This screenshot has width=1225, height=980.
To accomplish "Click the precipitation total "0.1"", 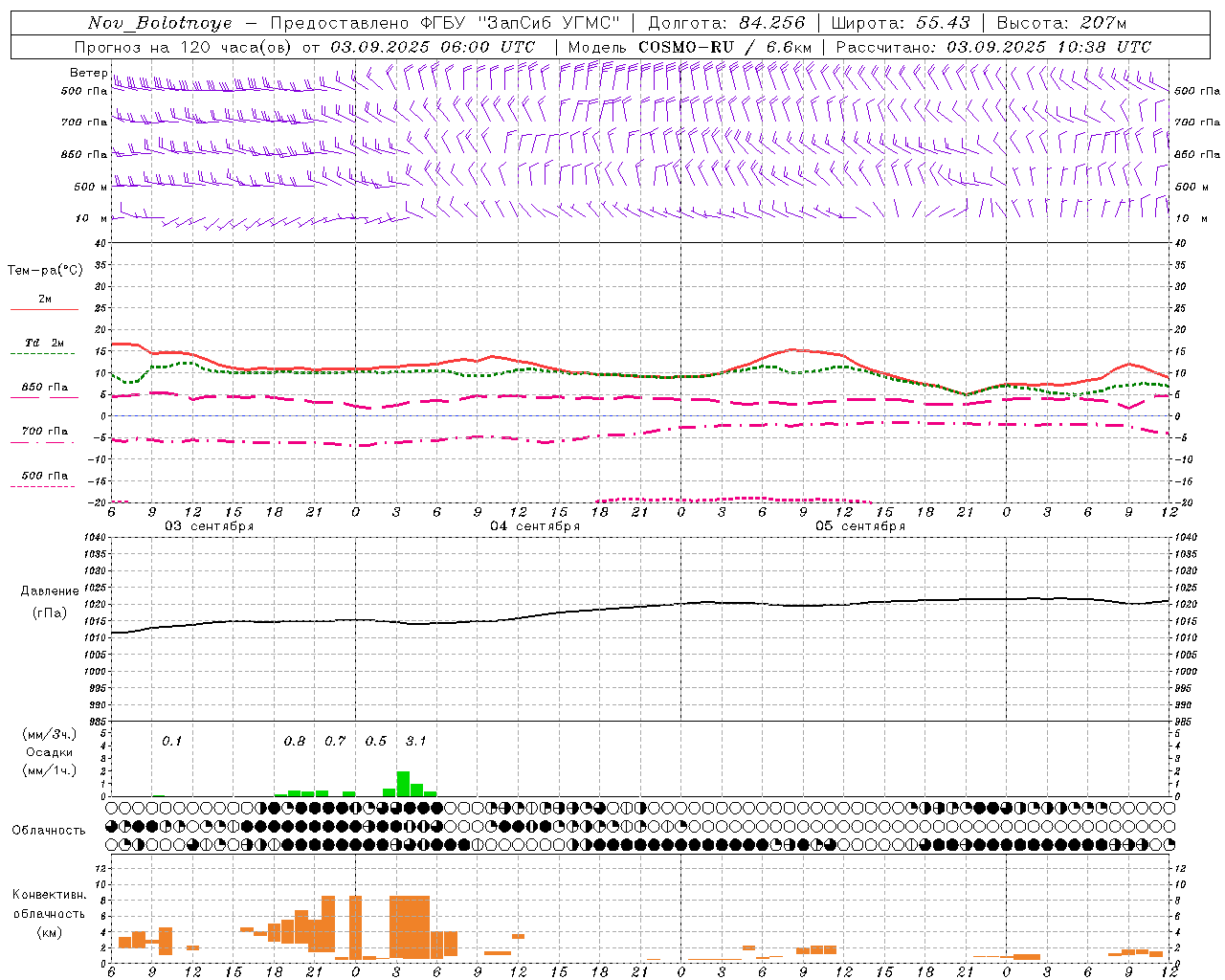I will pyautogui.click(x=171, y=742).
